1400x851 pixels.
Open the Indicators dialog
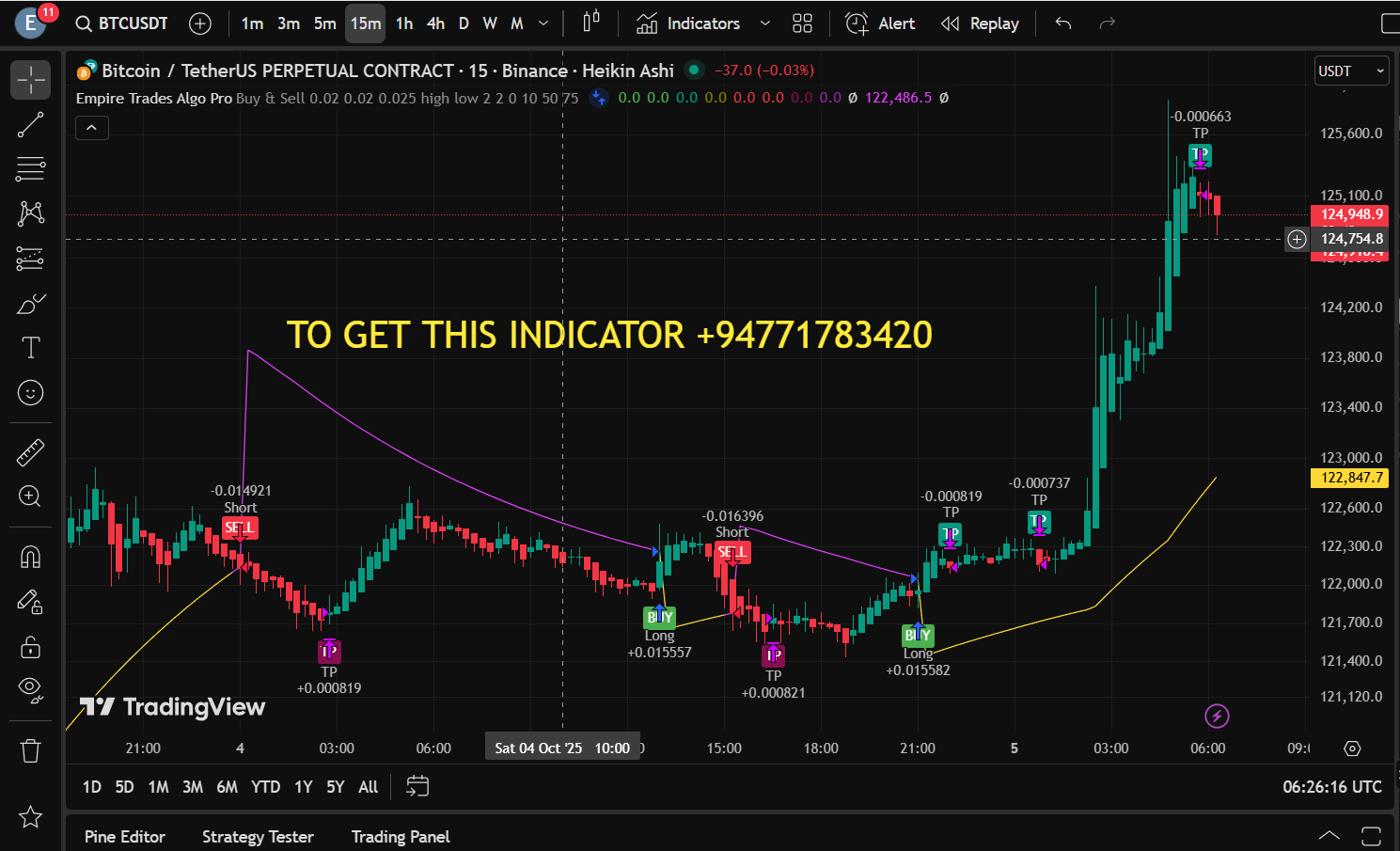[x=688, y=24]
